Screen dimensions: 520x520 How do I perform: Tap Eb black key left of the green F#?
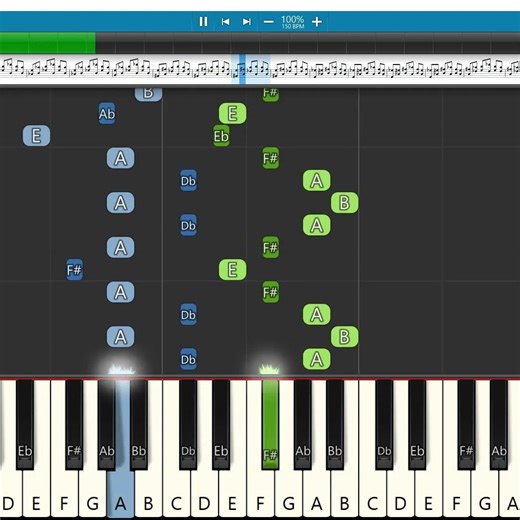[x=221, y=424]
